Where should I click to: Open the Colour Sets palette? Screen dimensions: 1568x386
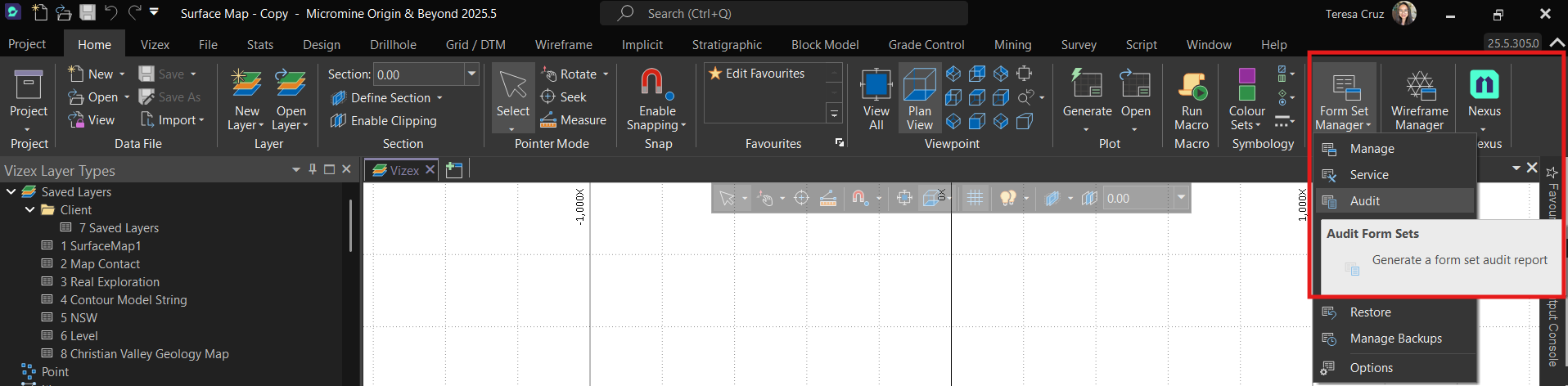click(x=1246, y=86)
